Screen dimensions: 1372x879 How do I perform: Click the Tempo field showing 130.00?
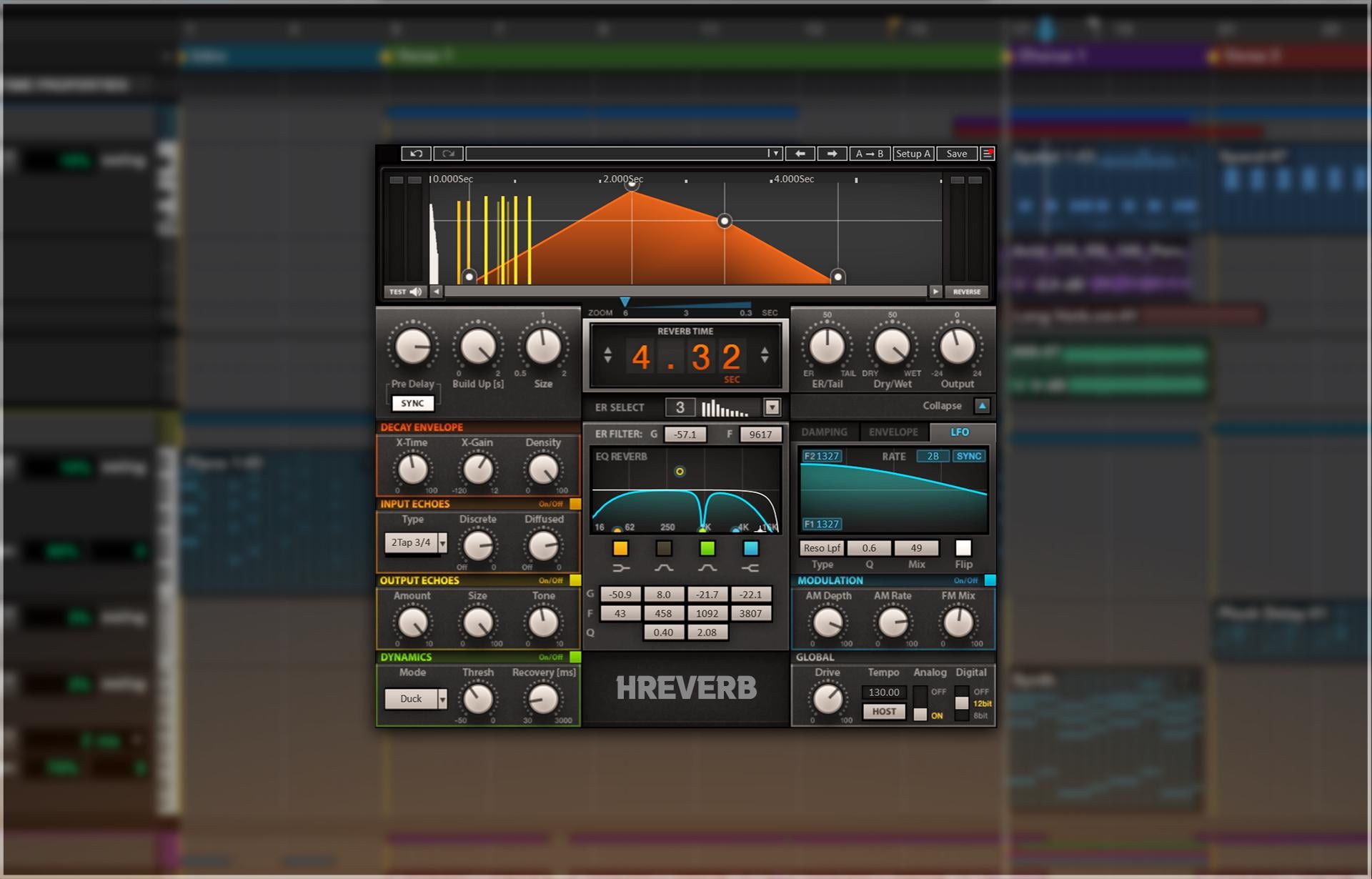point(884,692)
